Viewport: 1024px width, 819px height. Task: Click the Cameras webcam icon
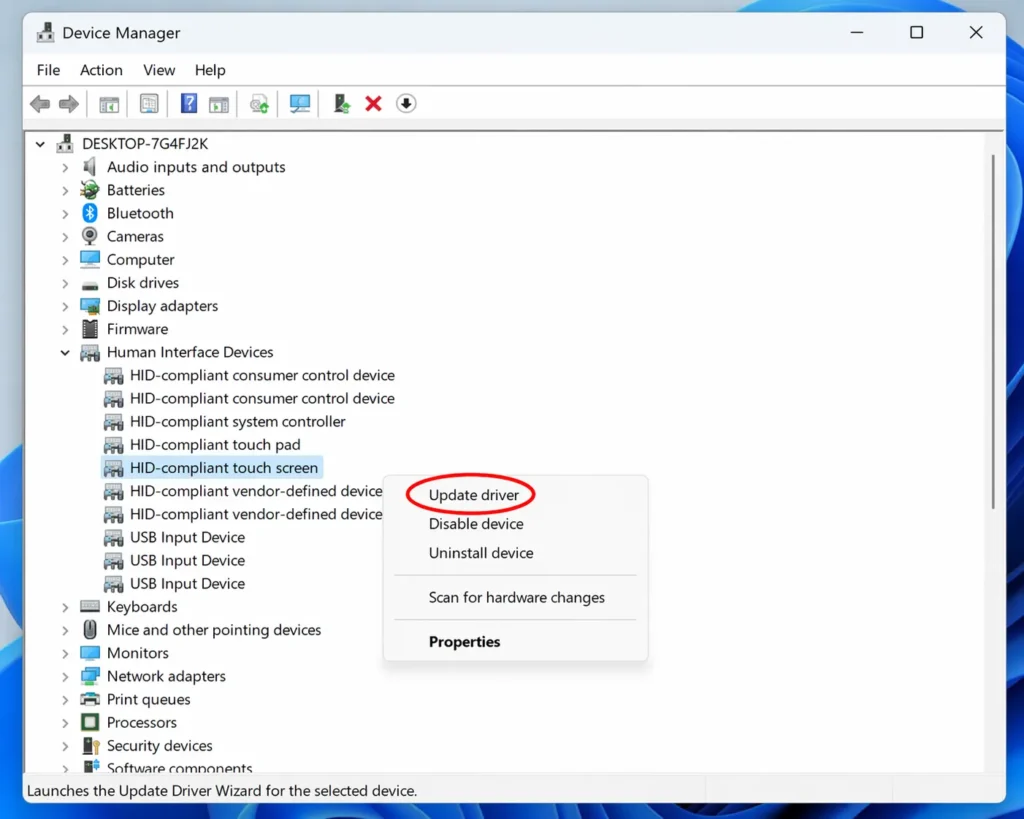(89, 236)
